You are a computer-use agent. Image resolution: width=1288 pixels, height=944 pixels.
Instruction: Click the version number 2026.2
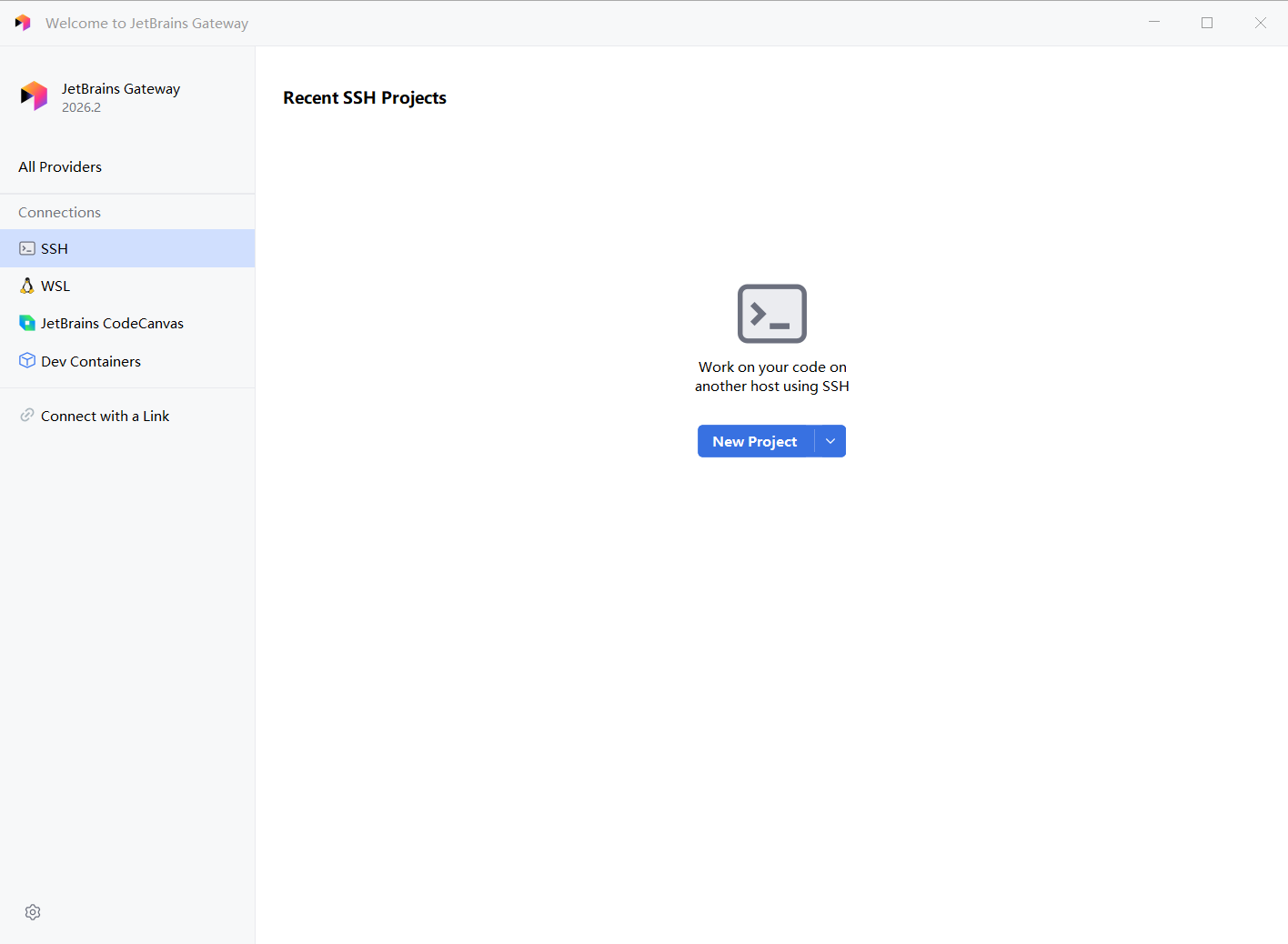pos(81,107)
